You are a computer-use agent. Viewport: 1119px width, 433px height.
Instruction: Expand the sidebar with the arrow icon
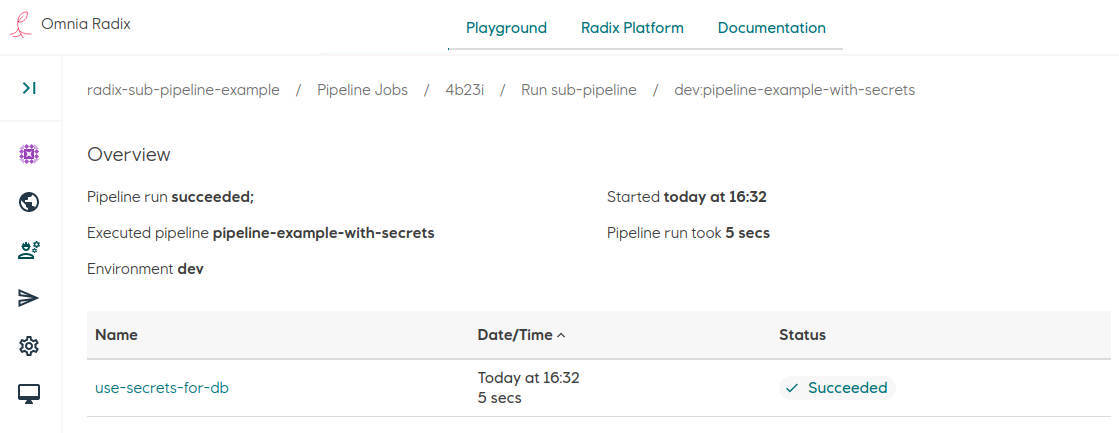click(29, 88)
